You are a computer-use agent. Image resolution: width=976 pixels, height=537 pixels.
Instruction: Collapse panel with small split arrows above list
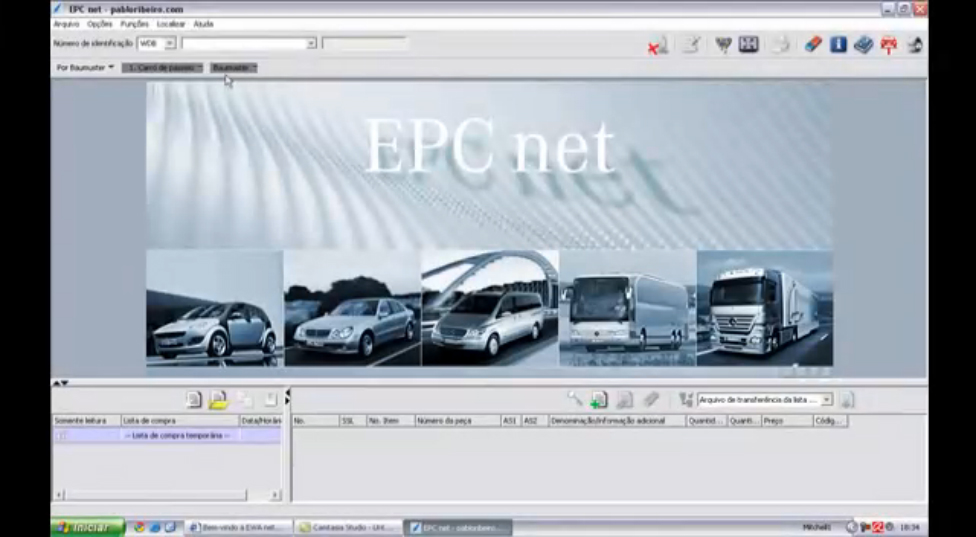[60, 383]
